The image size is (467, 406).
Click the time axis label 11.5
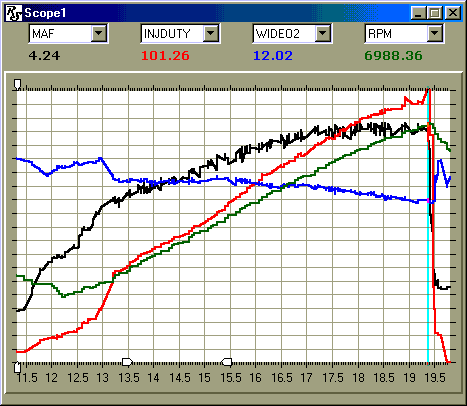coord(27,378)
